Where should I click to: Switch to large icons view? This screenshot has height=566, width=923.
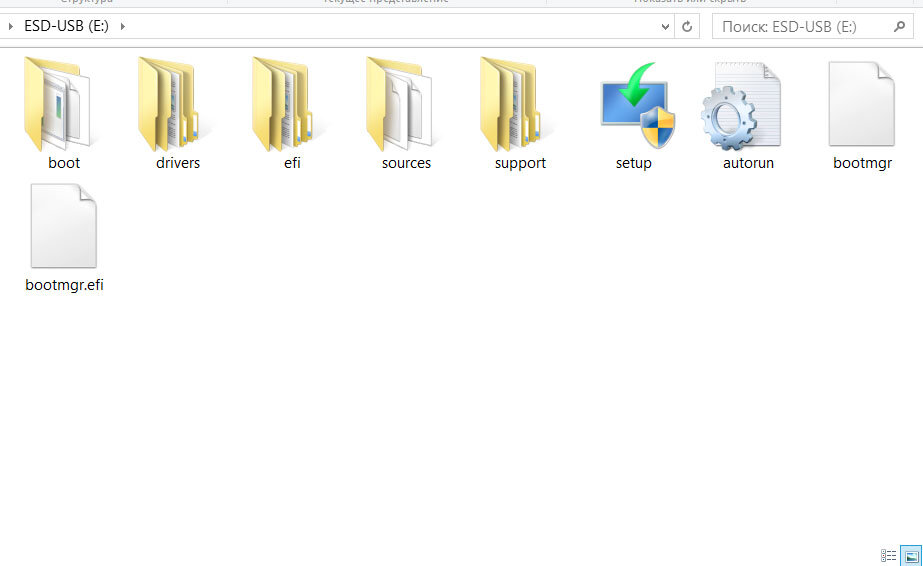pos(911,555)
